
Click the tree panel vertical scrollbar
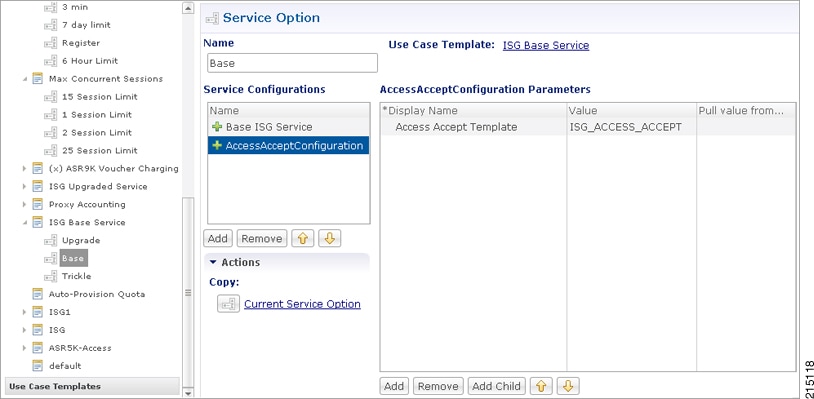(188, 293)
